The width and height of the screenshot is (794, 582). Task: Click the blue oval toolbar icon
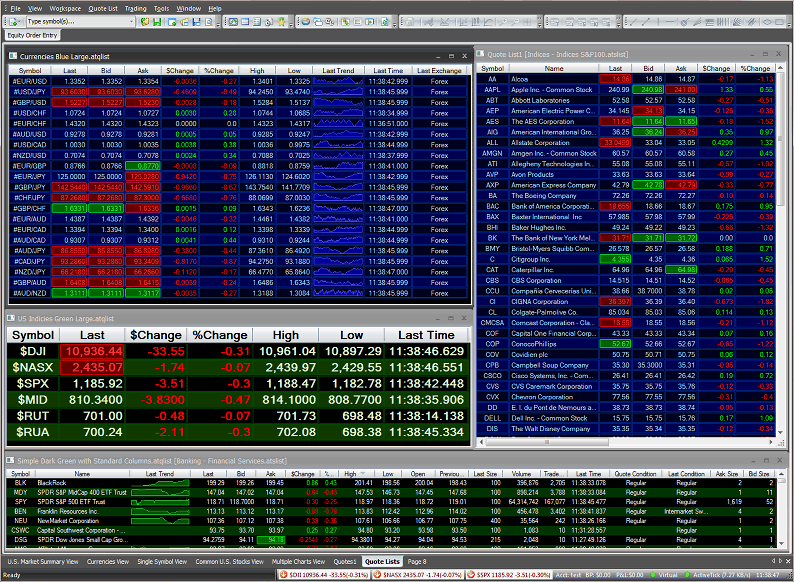(306, 22)
